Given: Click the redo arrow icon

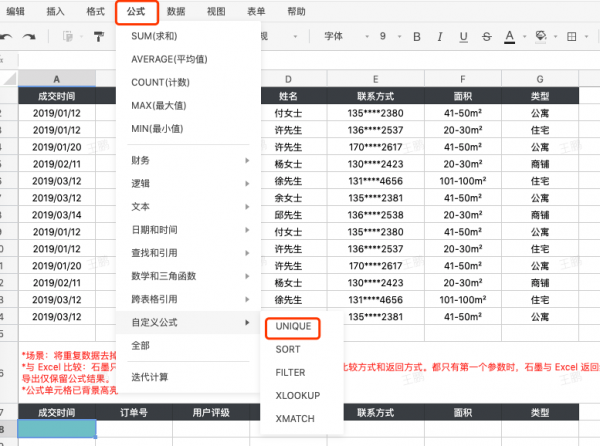Looking at the screenshot, I should pyautogui.click(x=29, y=37).
